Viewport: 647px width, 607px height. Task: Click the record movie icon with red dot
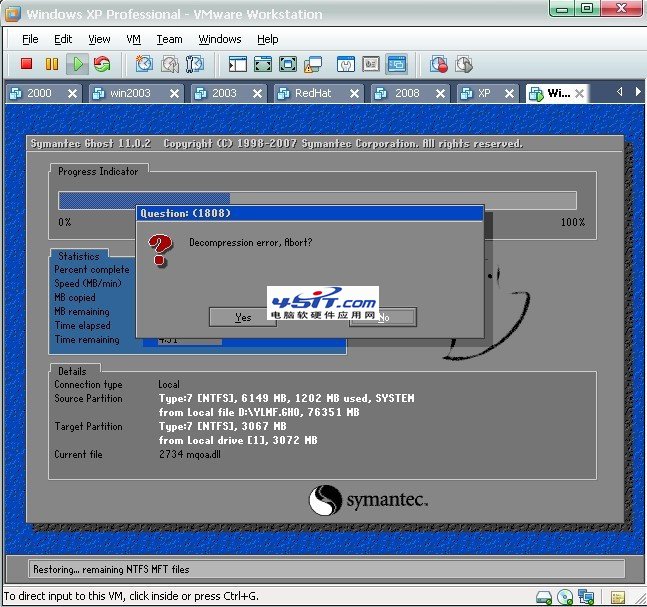(439, 64)
